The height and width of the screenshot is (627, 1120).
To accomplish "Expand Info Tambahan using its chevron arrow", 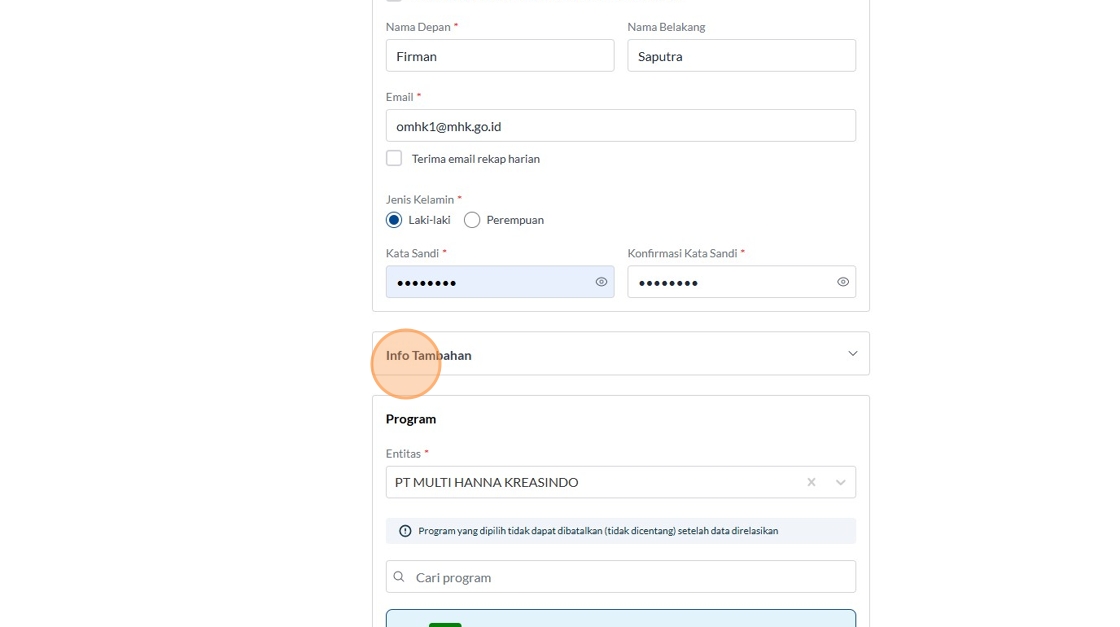I will pos(852,354).
